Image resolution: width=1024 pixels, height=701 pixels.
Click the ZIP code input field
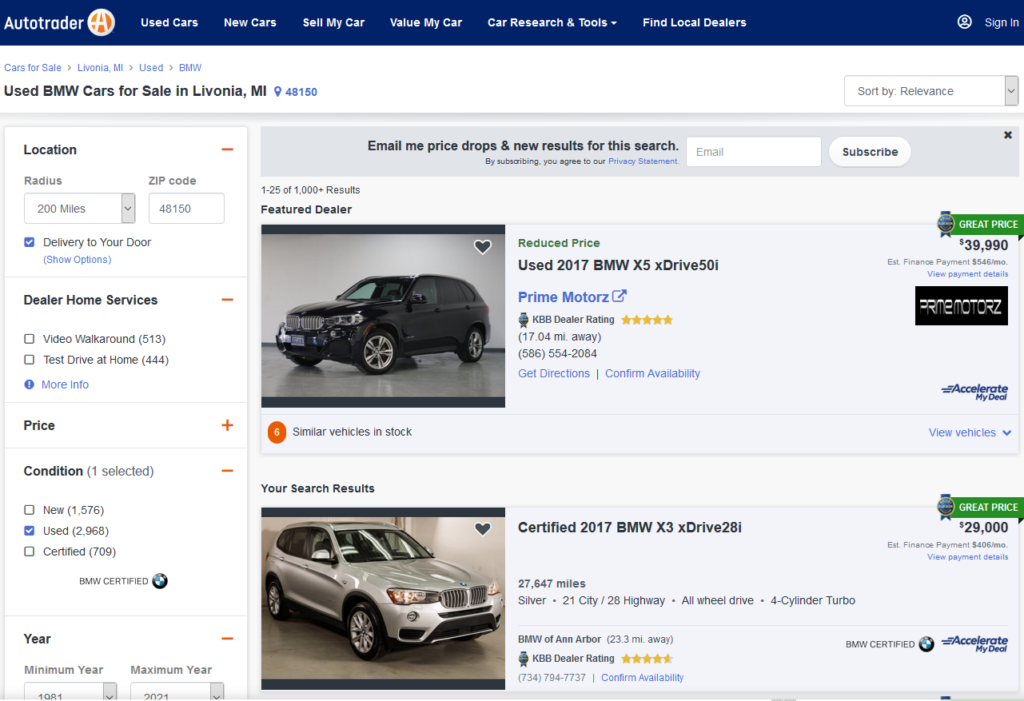pyautogui.click(x=187, y=208)
